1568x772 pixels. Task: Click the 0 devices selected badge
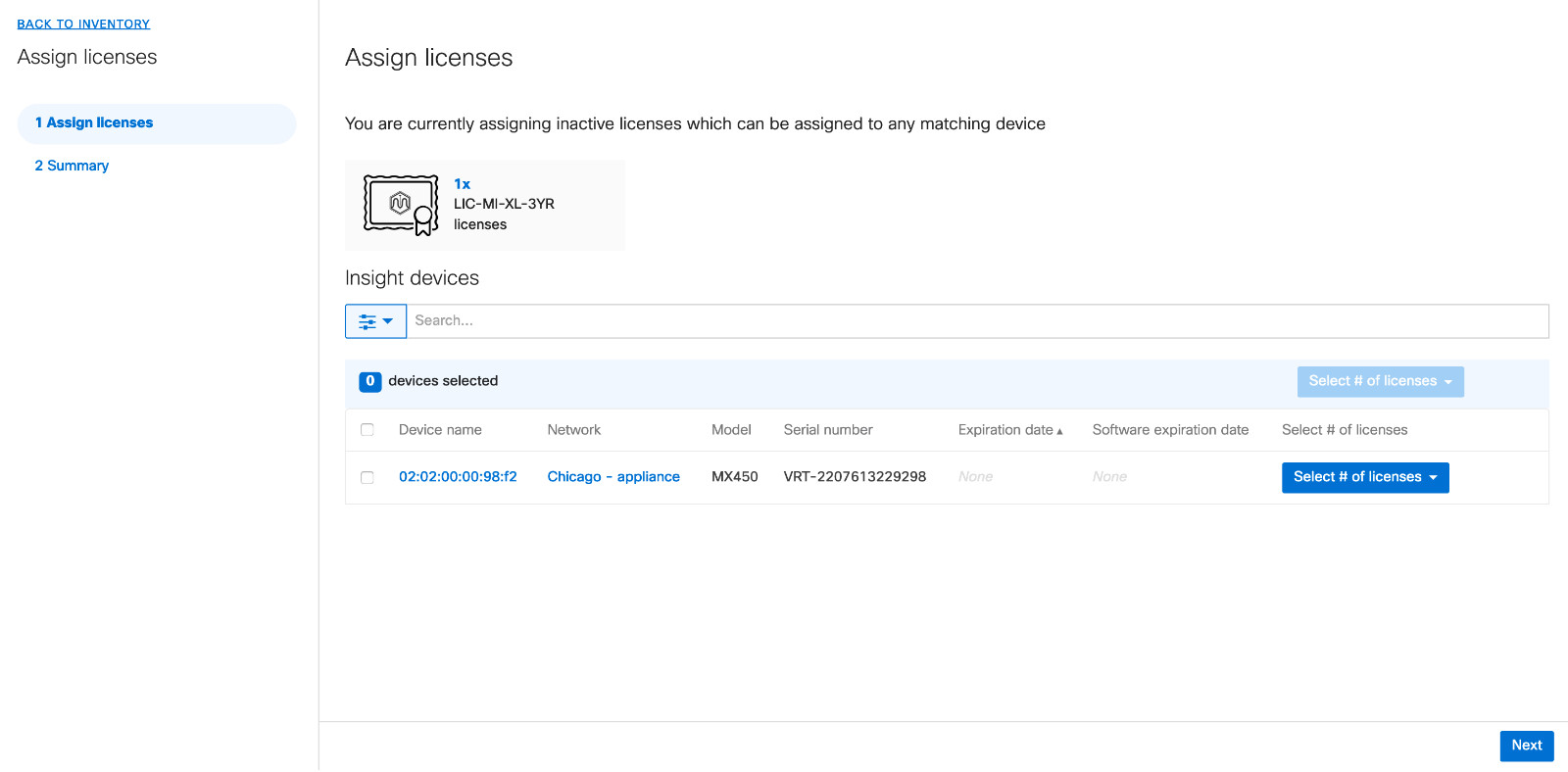point(369,381)
